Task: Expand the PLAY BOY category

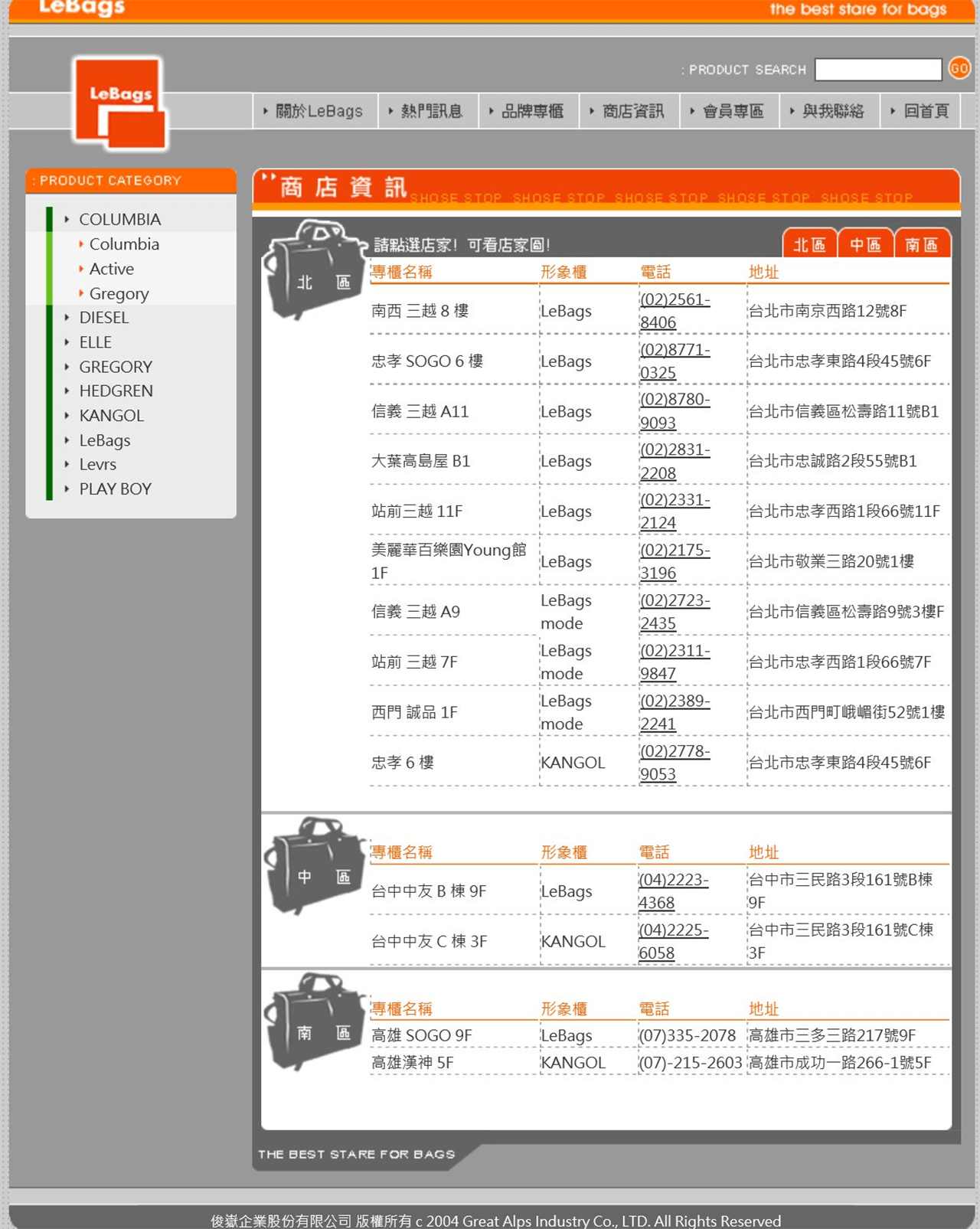Action: click(x=115, y=489)
